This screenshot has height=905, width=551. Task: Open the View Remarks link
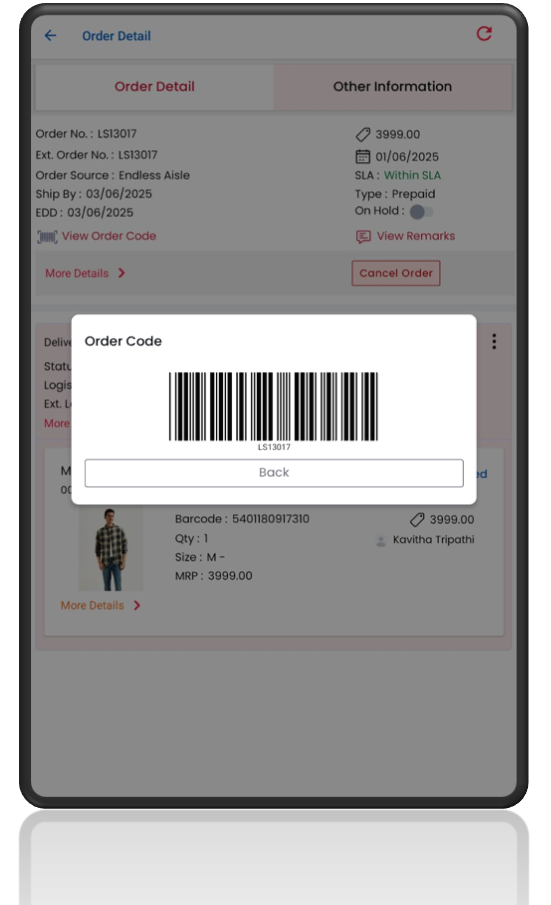click(x=415, y=236)
